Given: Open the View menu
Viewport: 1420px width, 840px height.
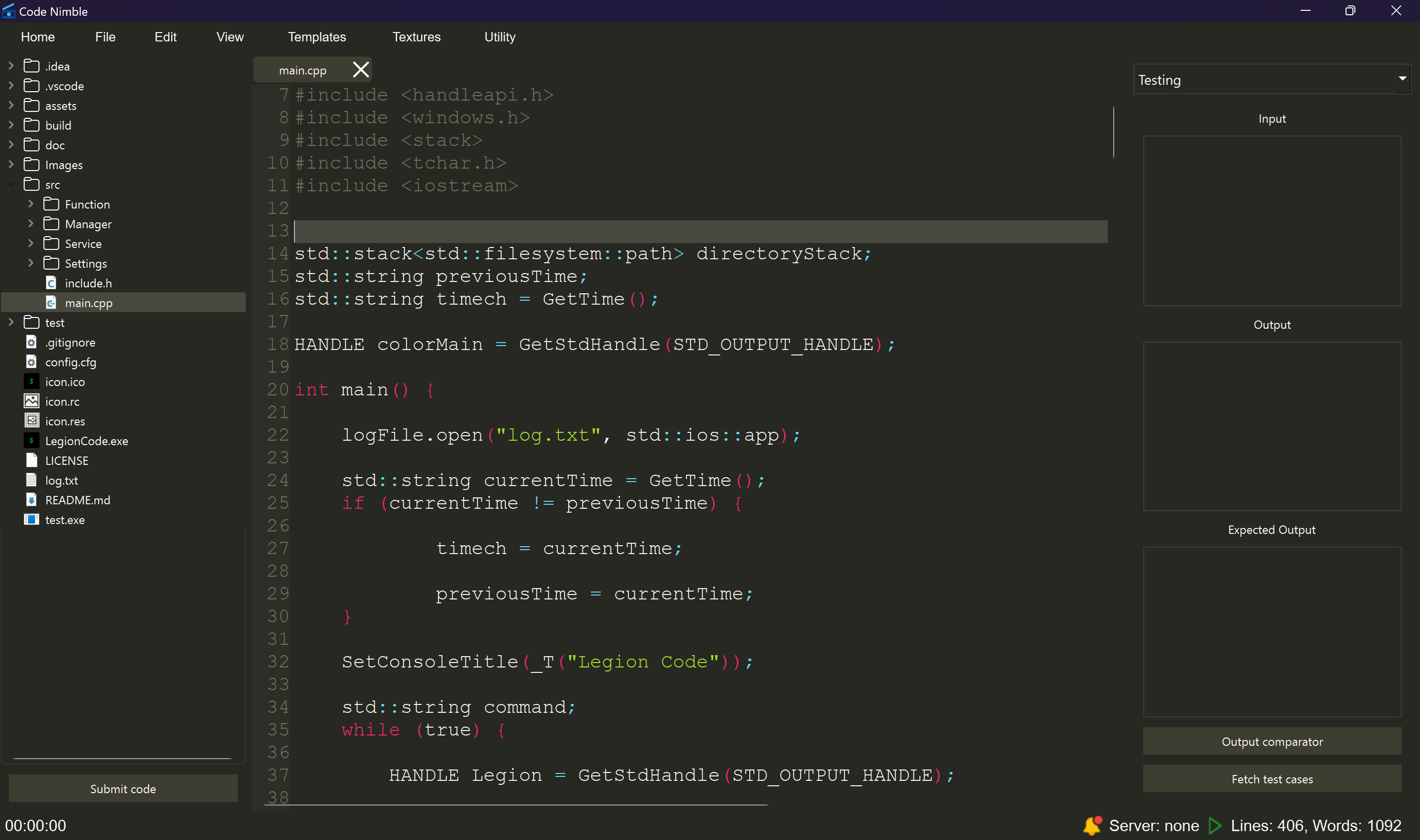Looking at the screenshot, I should [230, 37].
